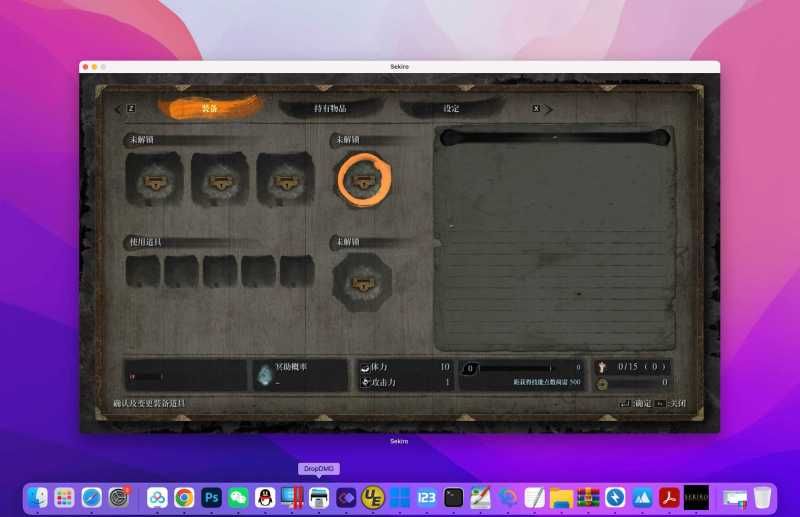800x517 pixels.
Task: Open QQ penguin app in dock
Action: pyautogui.click(x=265, y=498)
